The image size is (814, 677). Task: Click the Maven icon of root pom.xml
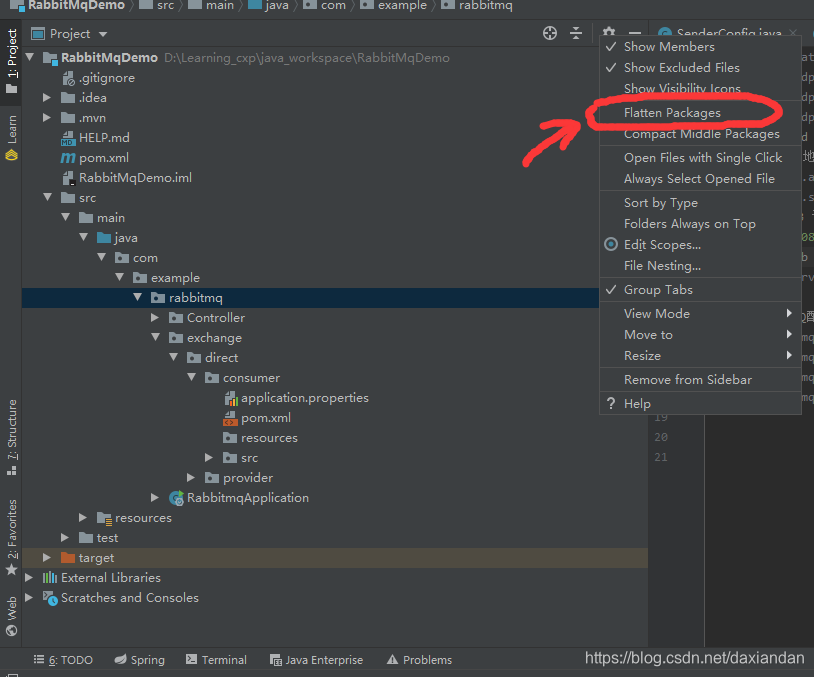pyautogui.click(x=67, y=158)
